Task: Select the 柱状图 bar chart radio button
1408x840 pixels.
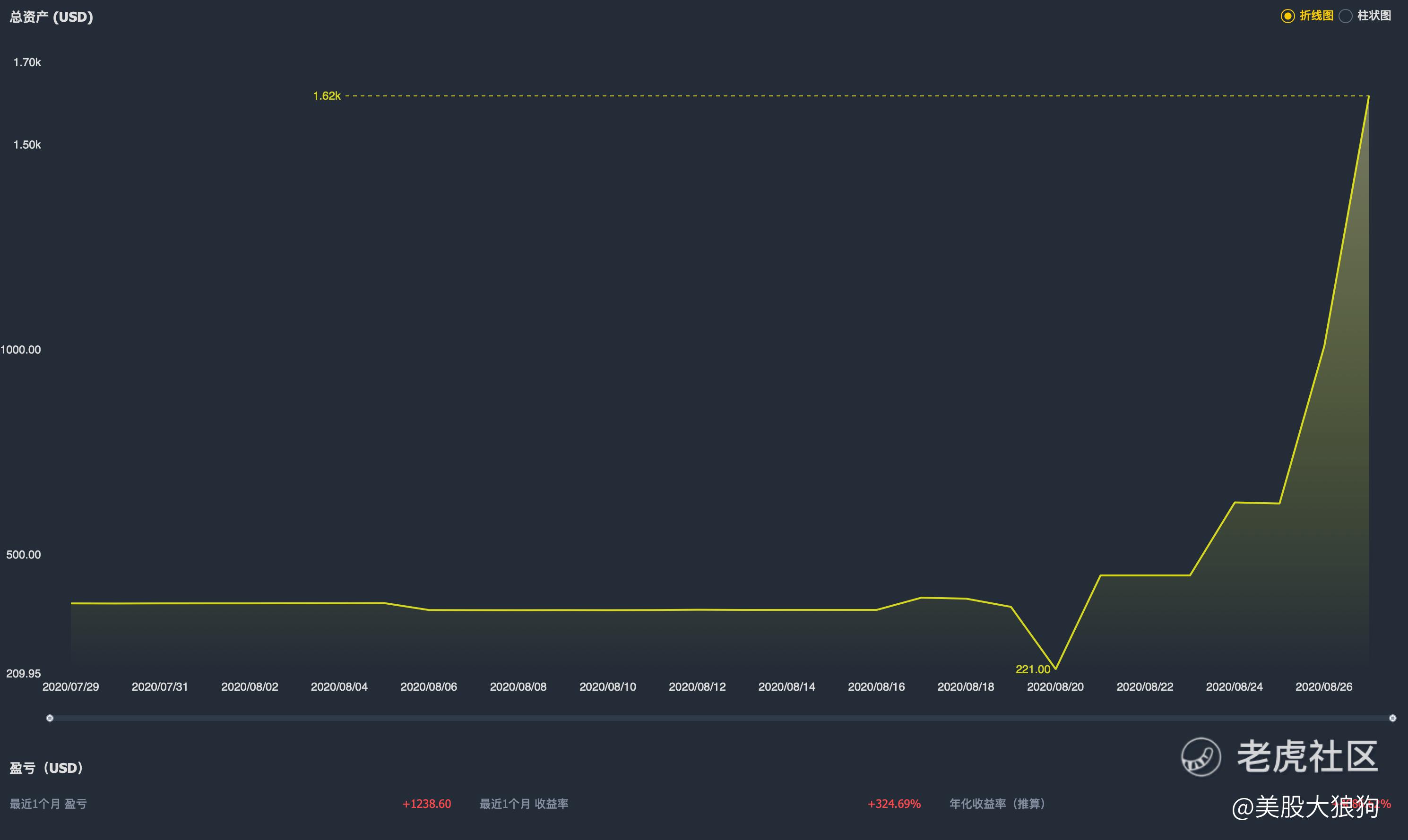Action: coord(1346,16)
